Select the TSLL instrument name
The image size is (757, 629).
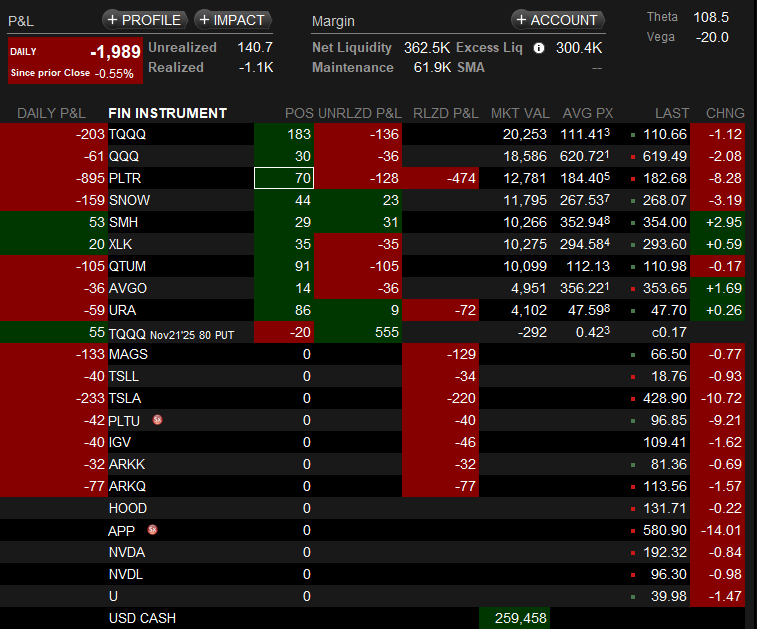point(124,377)
